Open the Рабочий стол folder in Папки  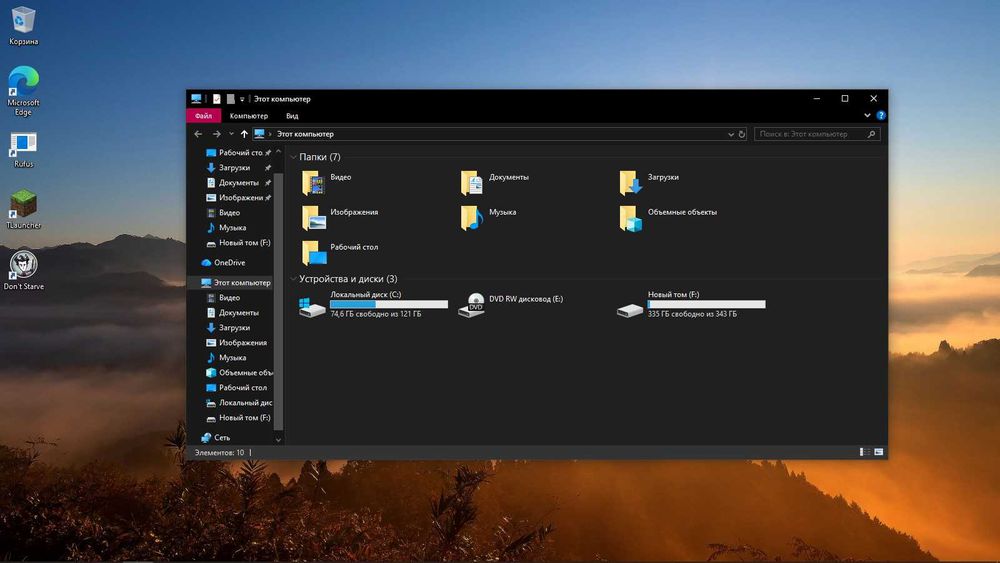click(340, 252)
